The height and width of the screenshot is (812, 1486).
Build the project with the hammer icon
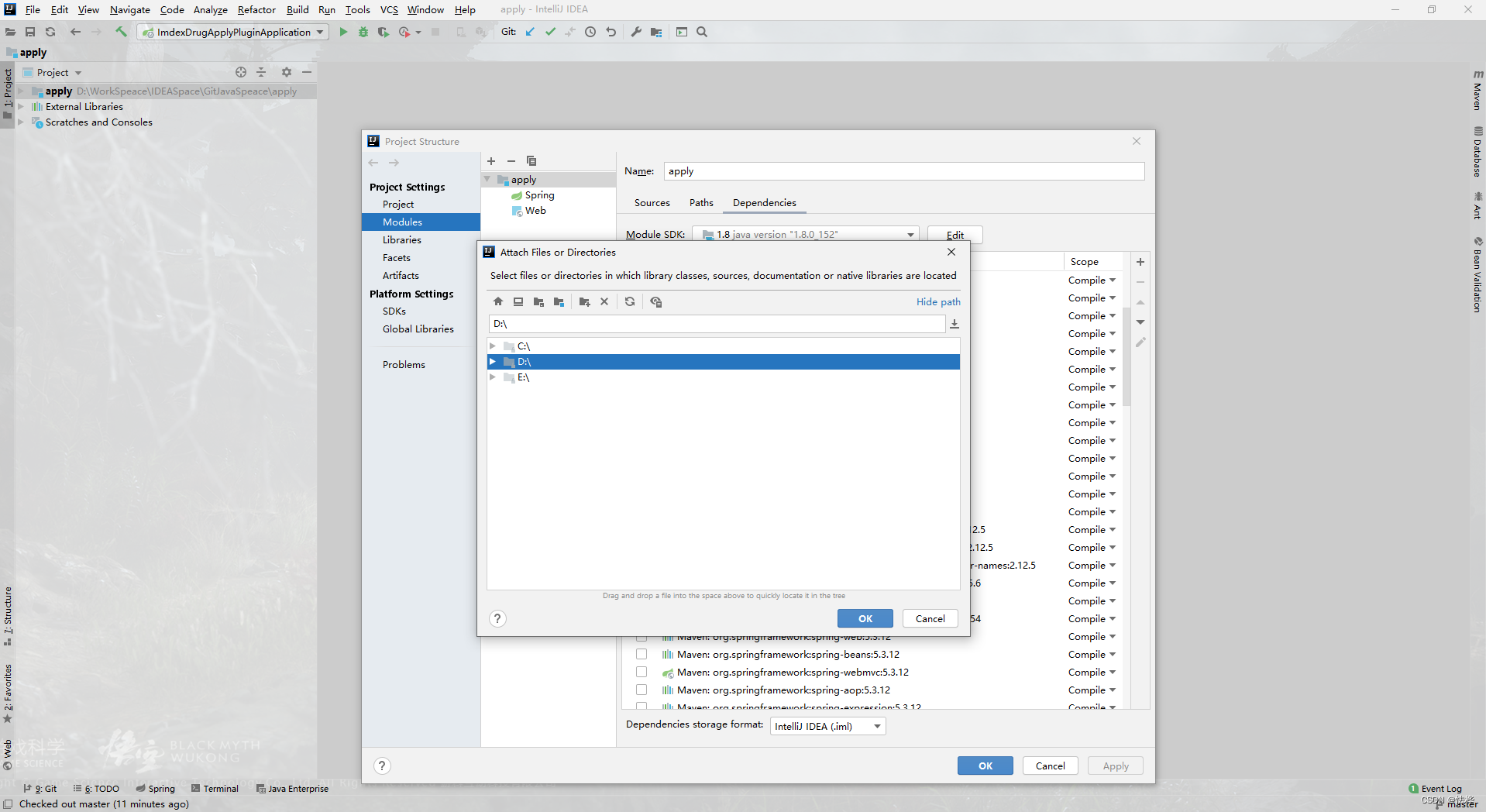click(x=121, y=32)
